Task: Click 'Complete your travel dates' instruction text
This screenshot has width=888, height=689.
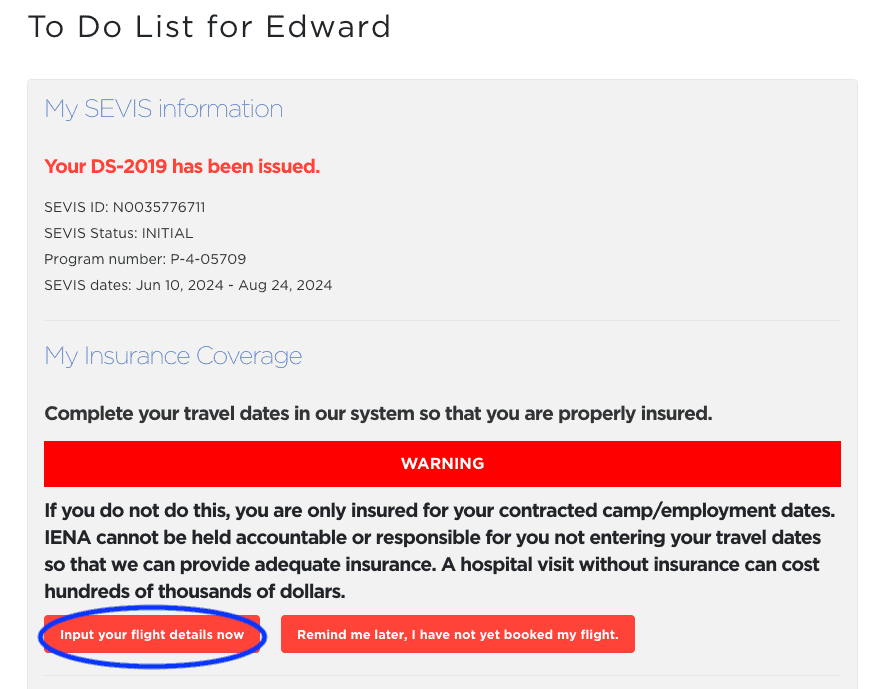Action: click(x=378, y=413)
